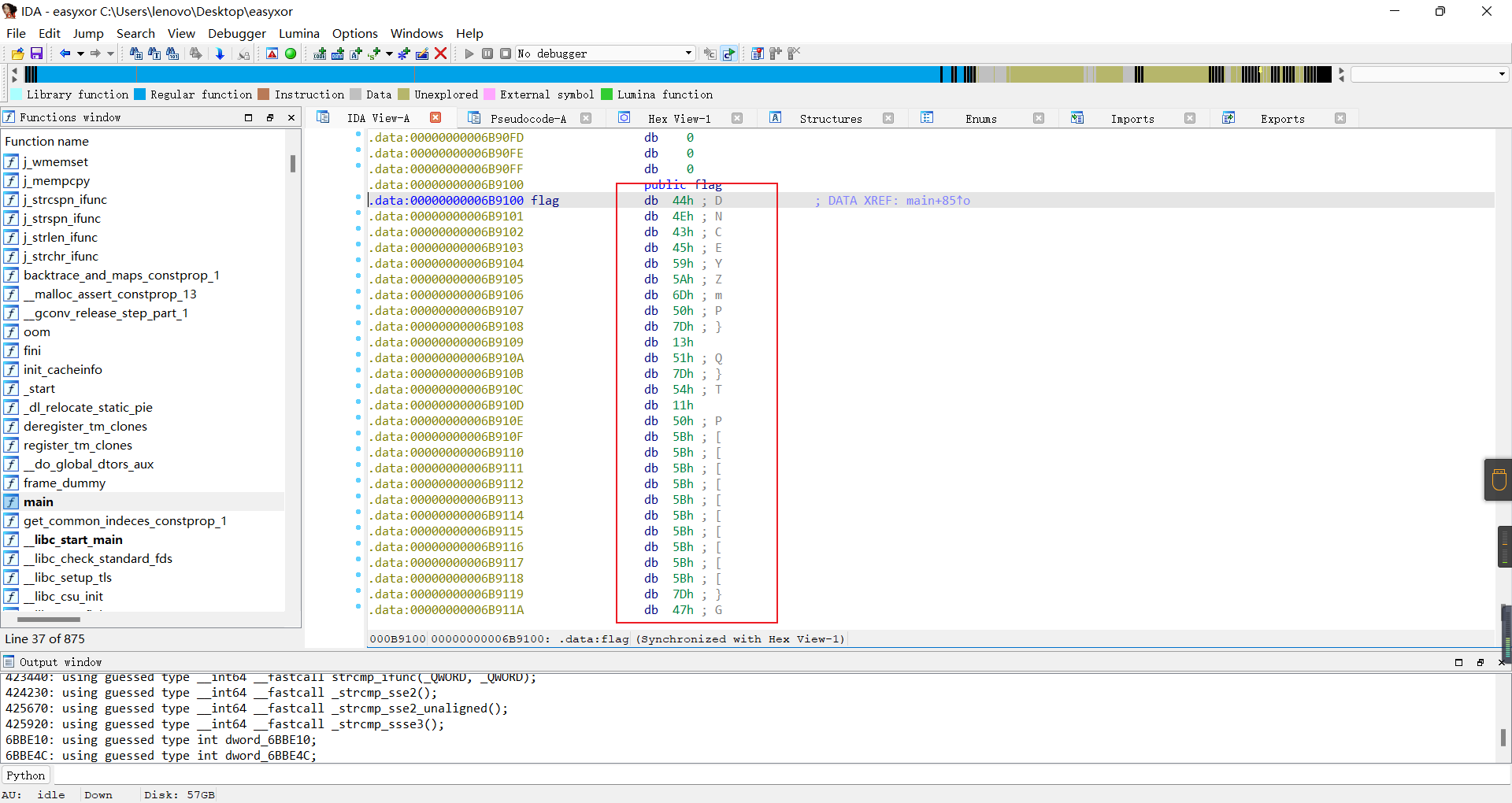
Task: Open the navigation band dropdown at right
Action: click(1502, 74)
